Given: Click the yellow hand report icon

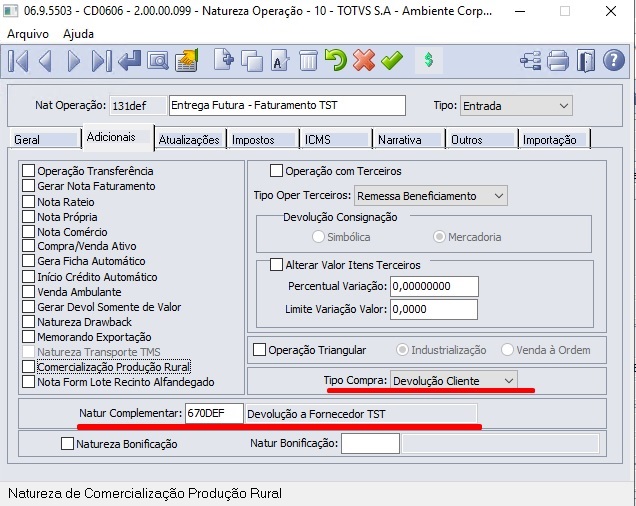Looking at the screenshot, I should [x=187, y=60].
